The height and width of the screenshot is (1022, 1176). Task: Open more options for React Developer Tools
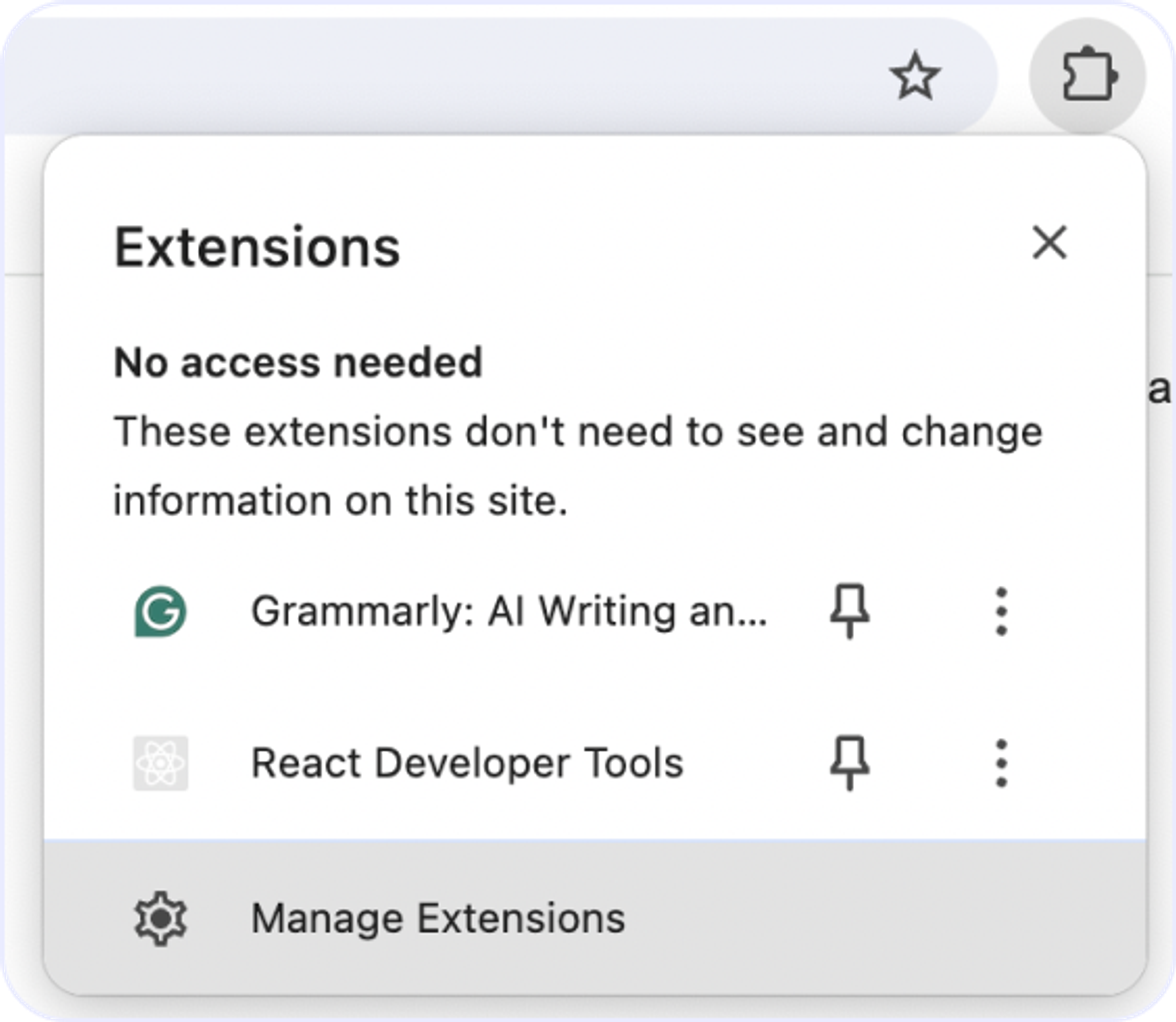[1001, 763]
